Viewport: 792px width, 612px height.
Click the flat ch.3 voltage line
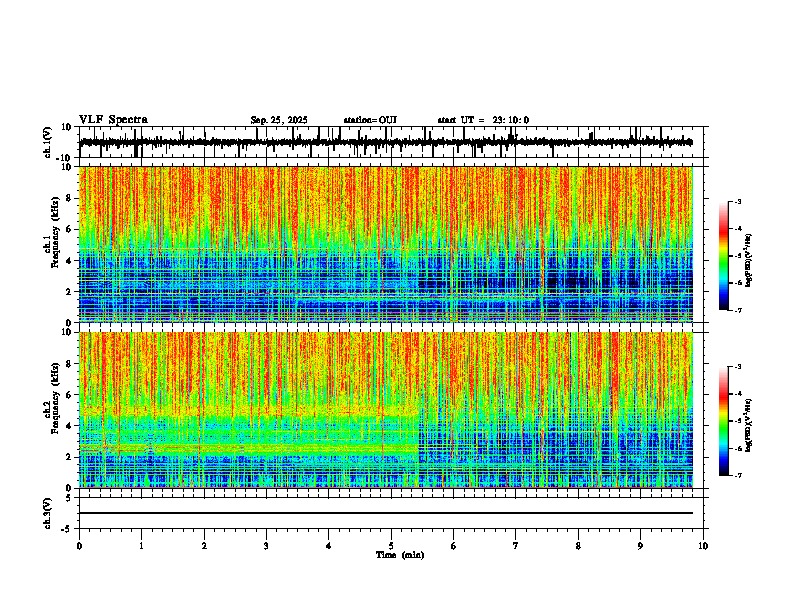pyautogui.click(x=385, y=513)
